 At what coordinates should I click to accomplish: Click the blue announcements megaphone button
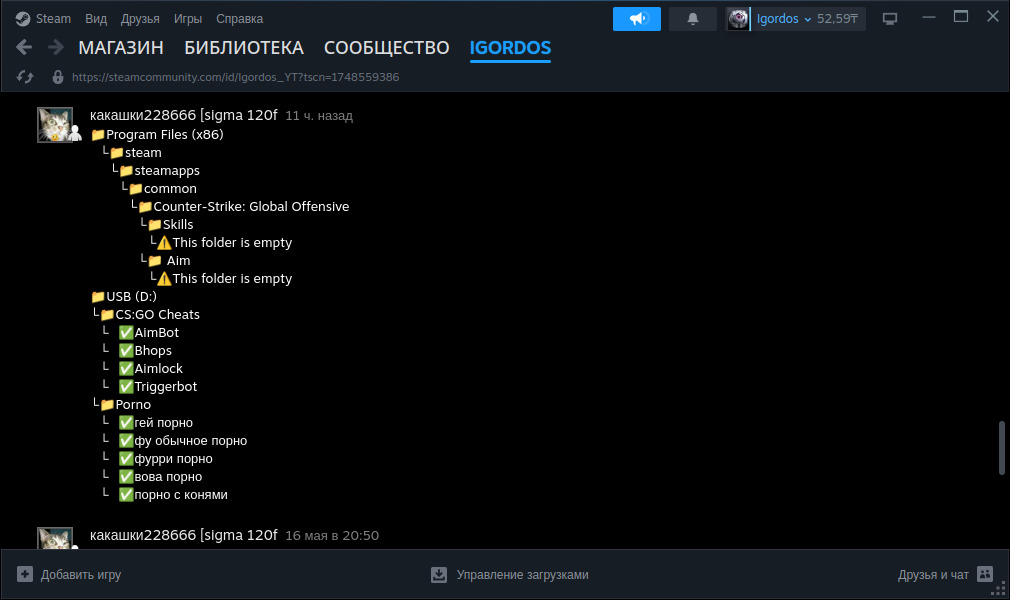click(636, 19)
